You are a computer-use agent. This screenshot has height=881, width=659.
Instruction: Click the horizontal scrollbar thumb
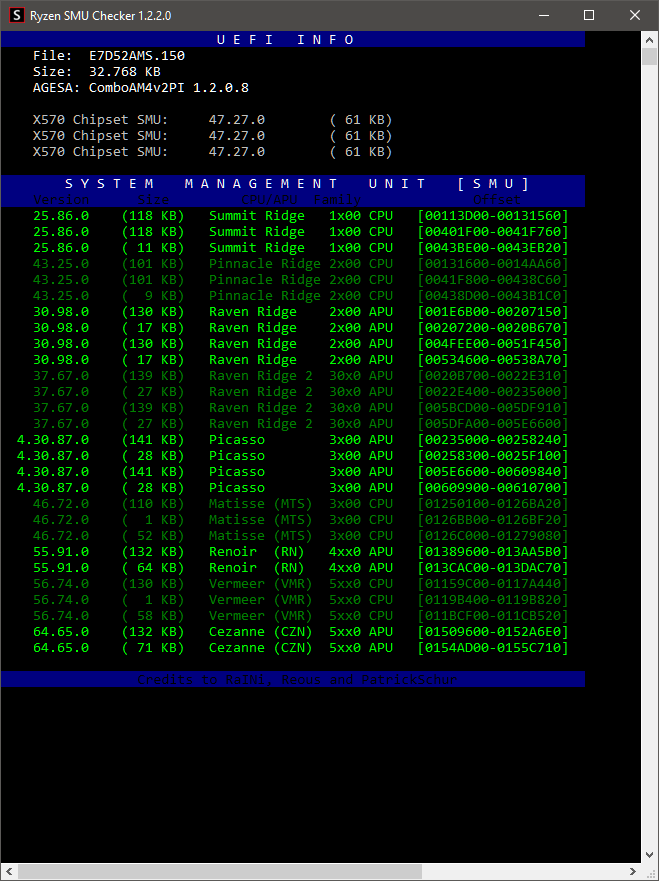pos(220,872)
